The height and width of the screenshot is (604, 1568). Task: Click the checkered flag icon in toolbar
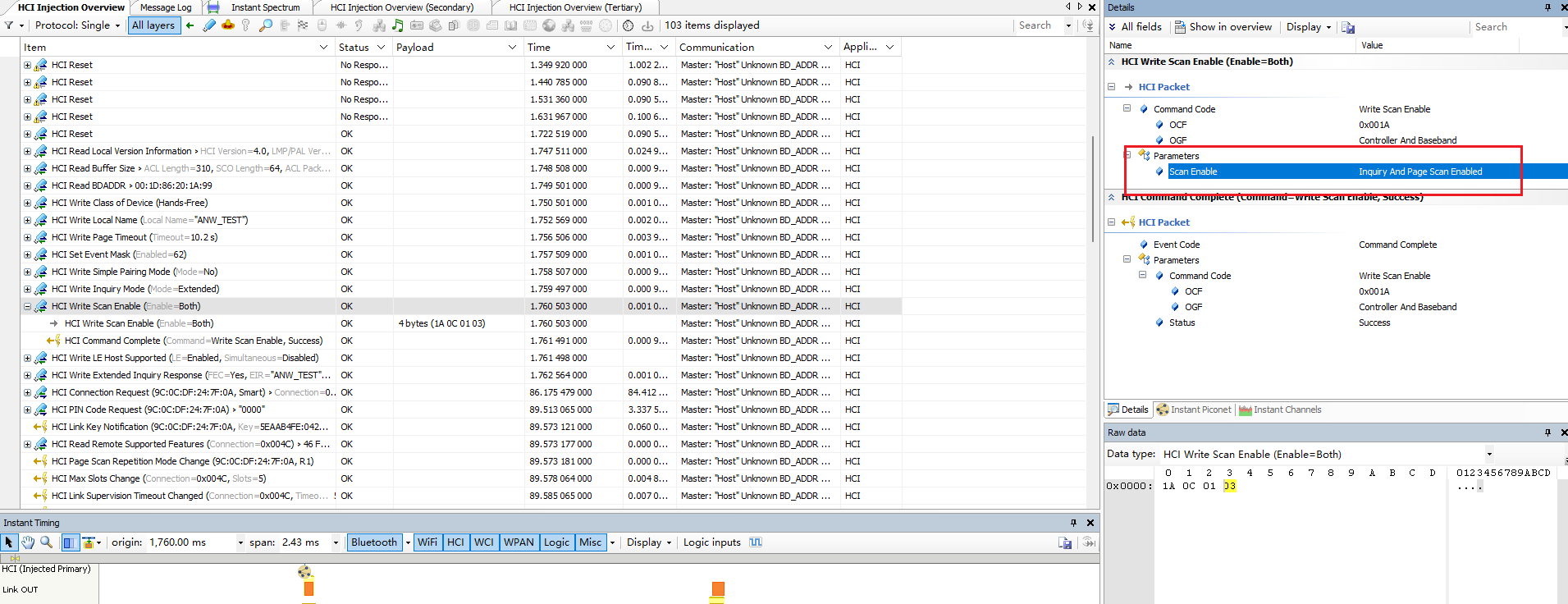303,25
